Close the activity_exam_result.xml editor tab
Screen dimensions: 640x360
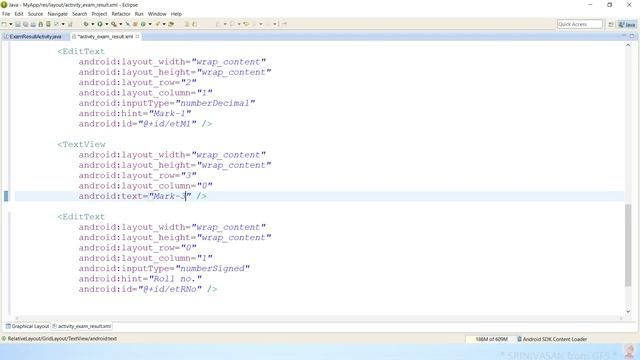point(138,36)
